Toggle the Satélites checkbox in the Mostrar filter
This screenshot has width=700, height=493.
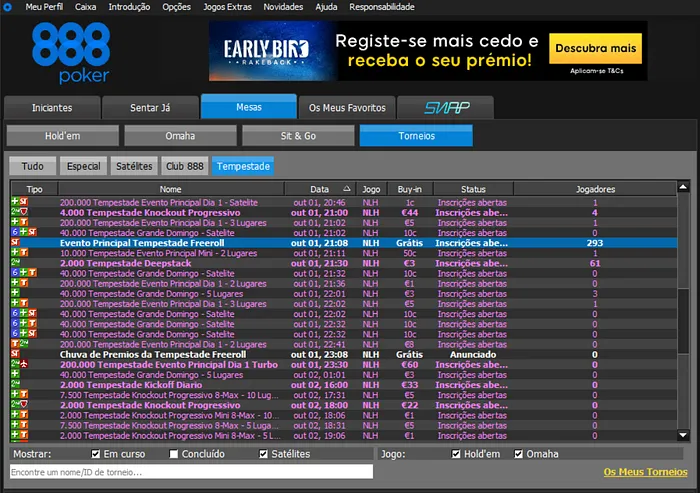coord(263,454)
